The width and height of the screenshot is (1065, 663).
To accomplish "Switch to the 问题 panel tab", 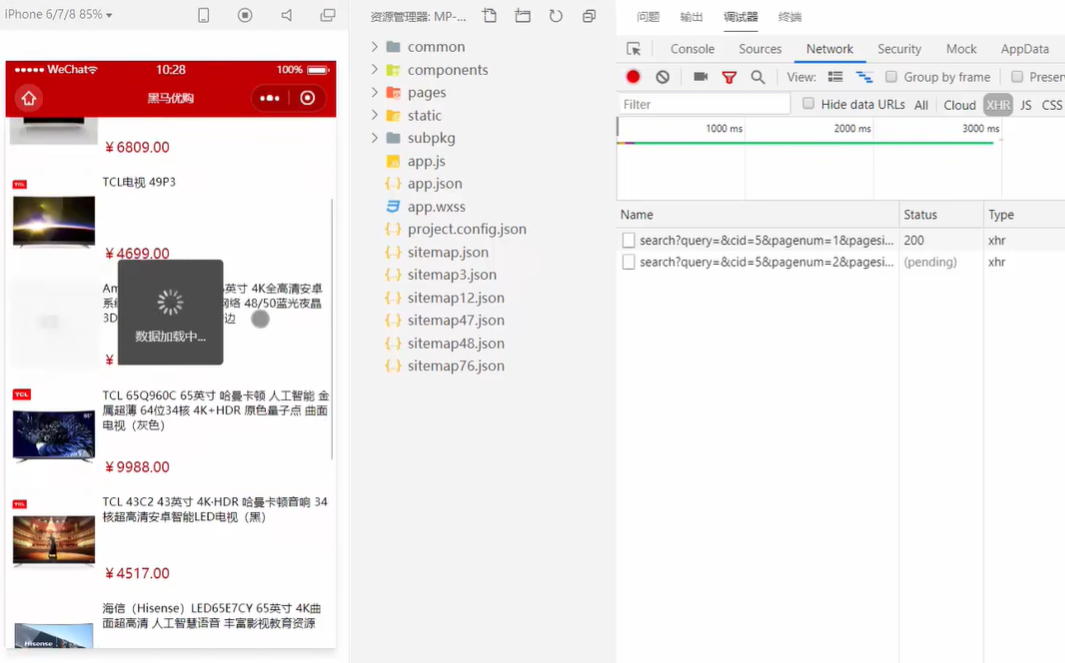I will click(648, 17).
